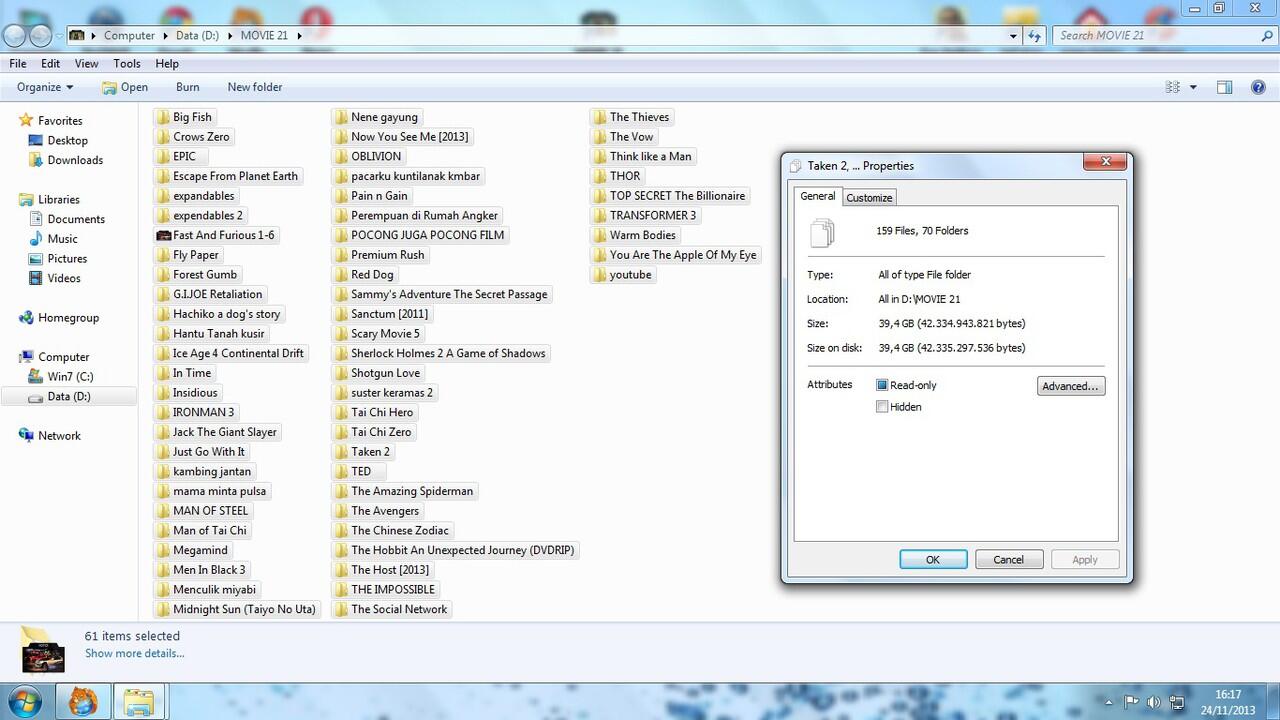The height and width of the screenshot is (720, 1280).
Task: Click the TED folder icon
Action: [x=341, y=471]
